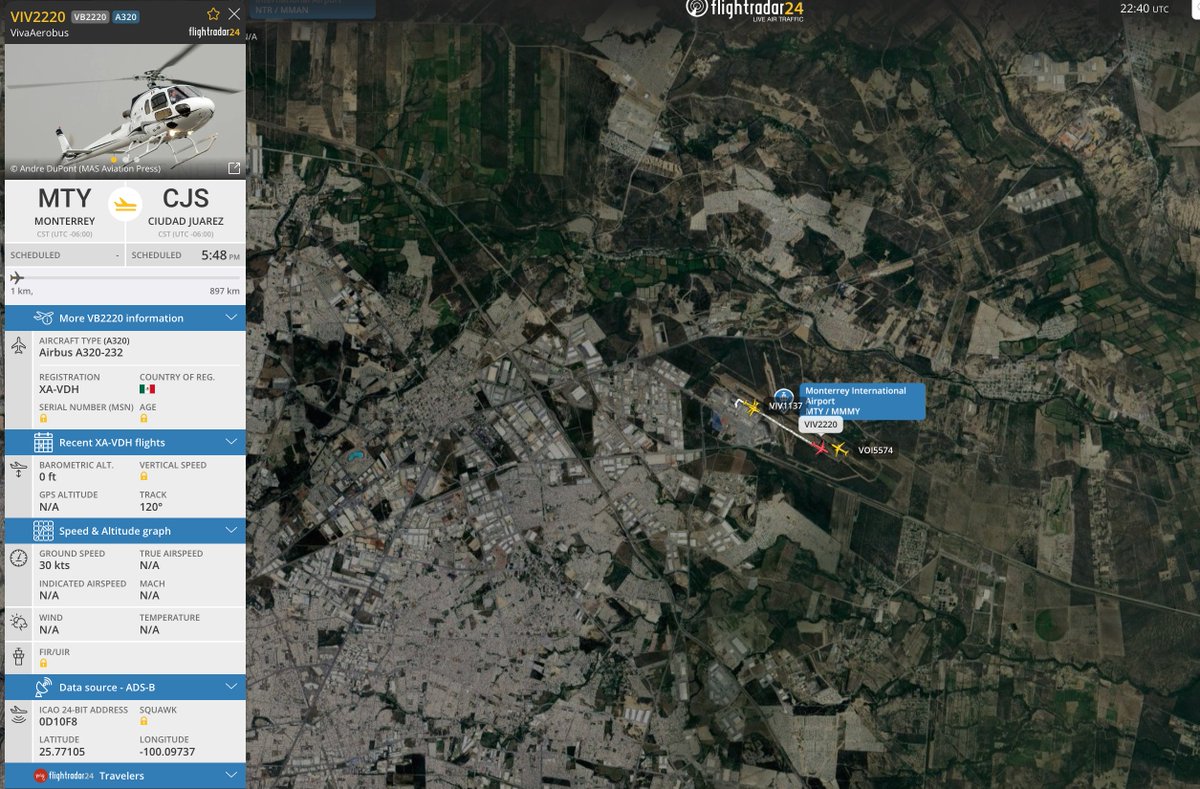Click the helicopter photo thumbnail
Image resolution: width=1200 pixels, height=789 pixels.
point(125,111)
